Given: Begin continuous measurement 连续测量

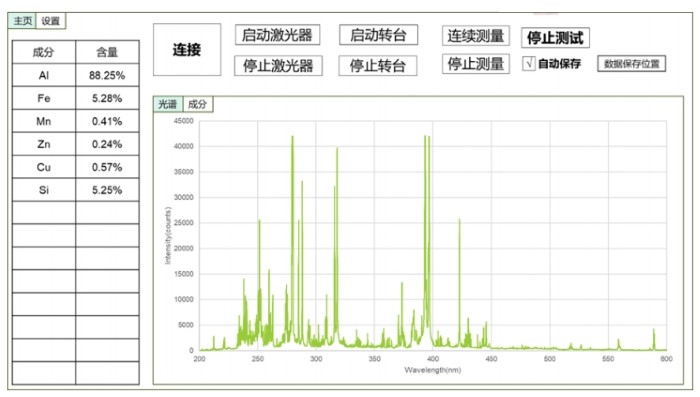Looking at the screenshot, I should coord(475,36).
